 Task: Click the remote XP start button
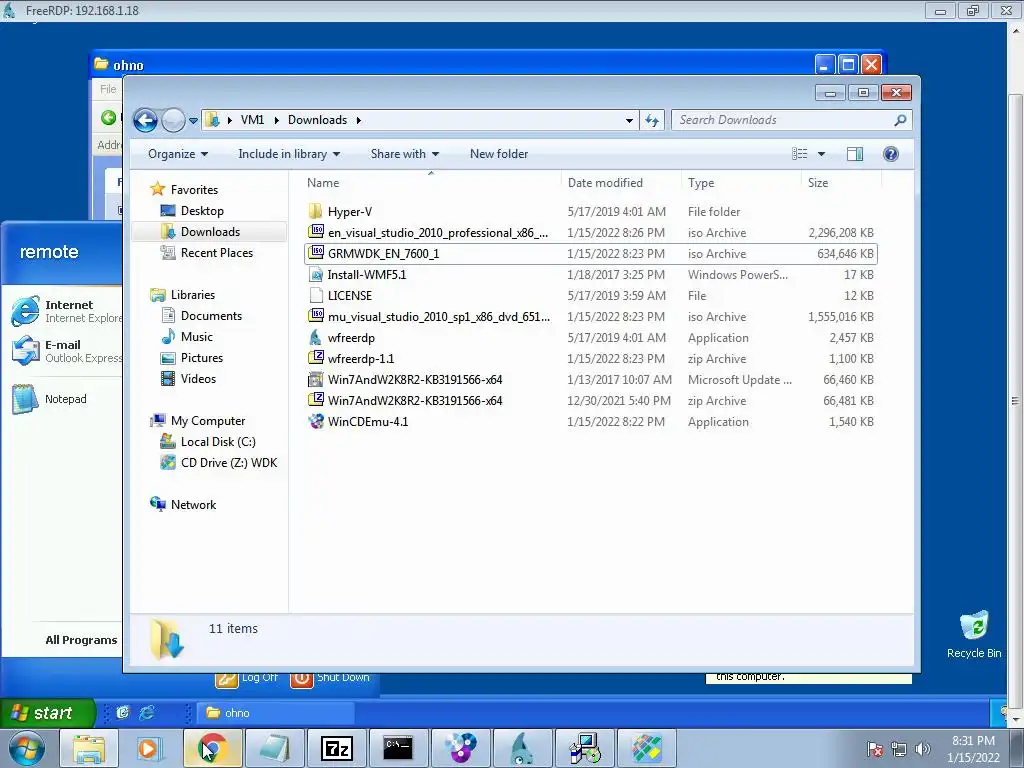click(x=47, y=712)
